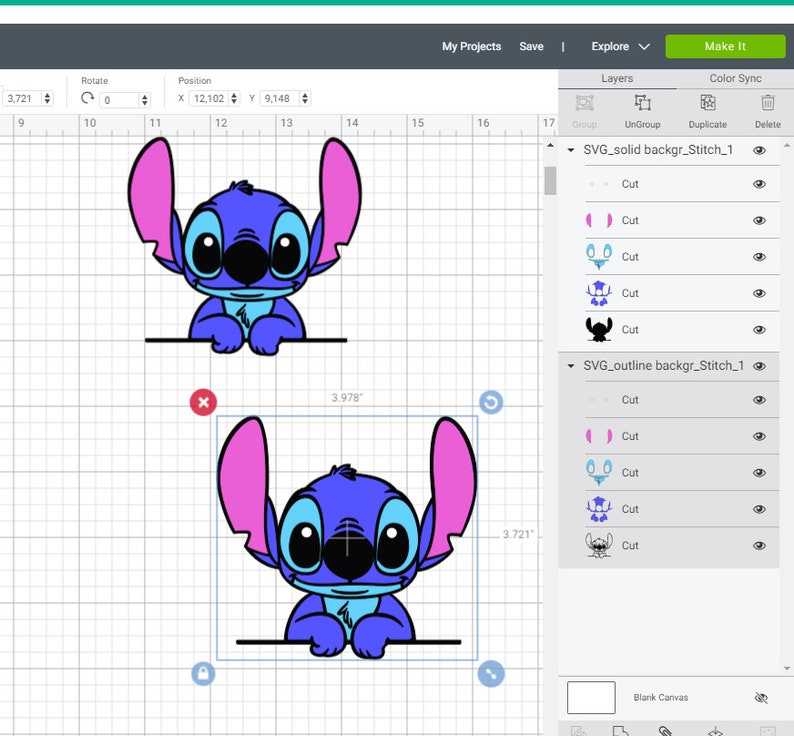Click the height input showing 3,721
The image size is (794, 736).
(22, 98)
